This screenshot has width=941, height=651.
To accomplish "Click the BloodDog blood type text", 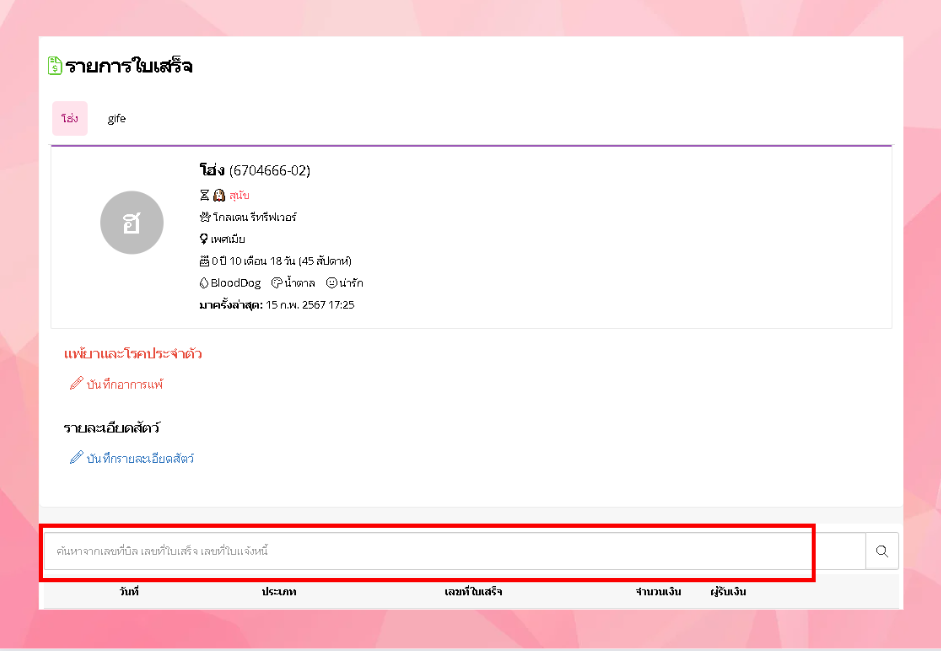I will pos(236,283).
